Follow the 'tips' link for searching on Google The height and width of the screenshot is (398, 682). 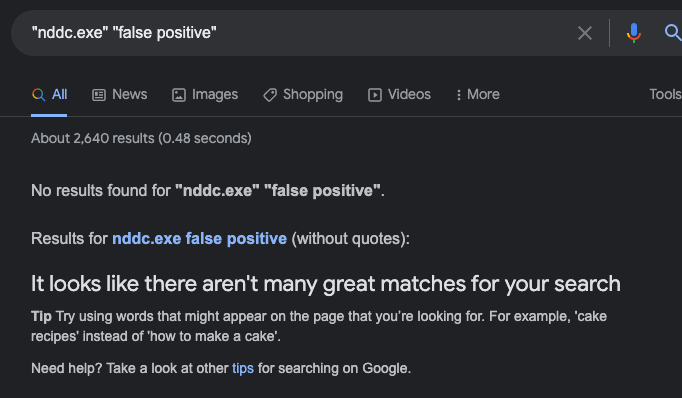243,368
